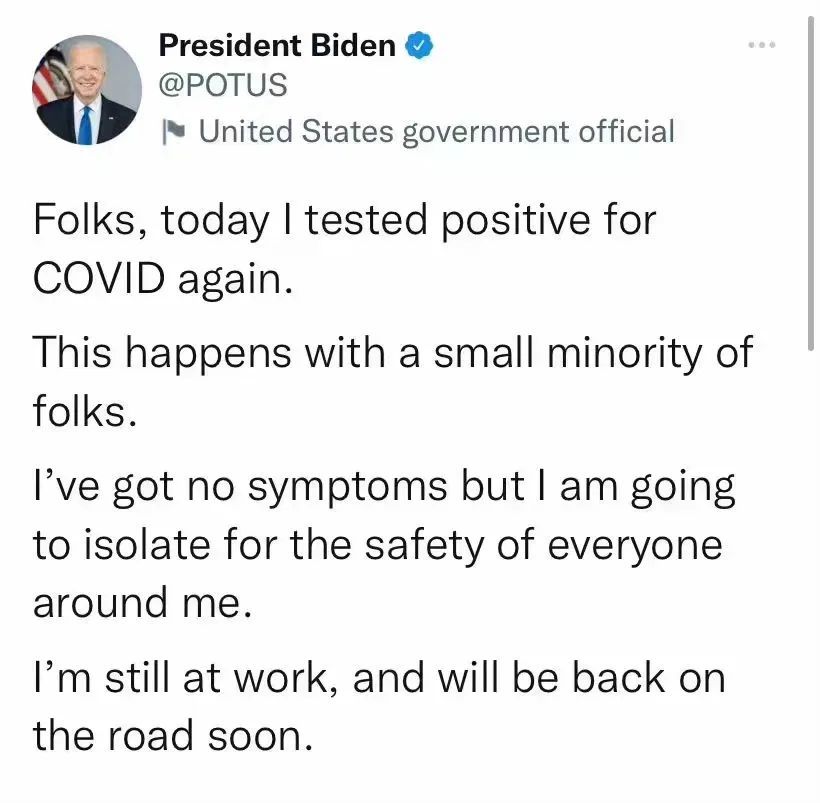Open the President Biden display name link
Viewport: 820px width, 803px height.
pyautogui.click(x=277, y=45)
